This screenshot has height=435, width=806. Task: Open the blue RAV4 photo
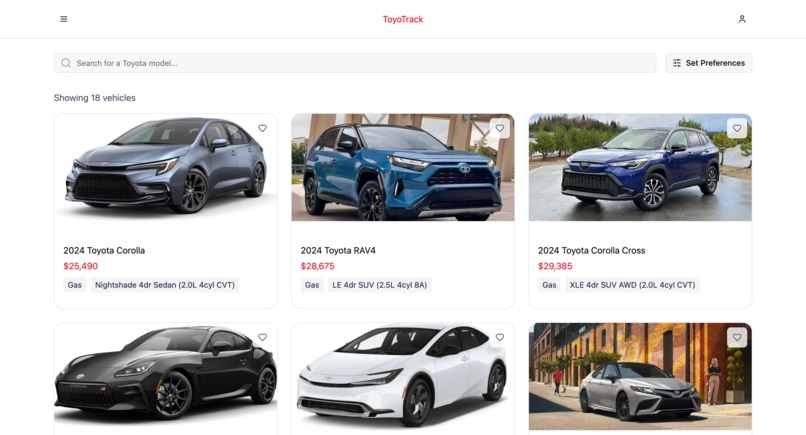[x=403, y=167]
